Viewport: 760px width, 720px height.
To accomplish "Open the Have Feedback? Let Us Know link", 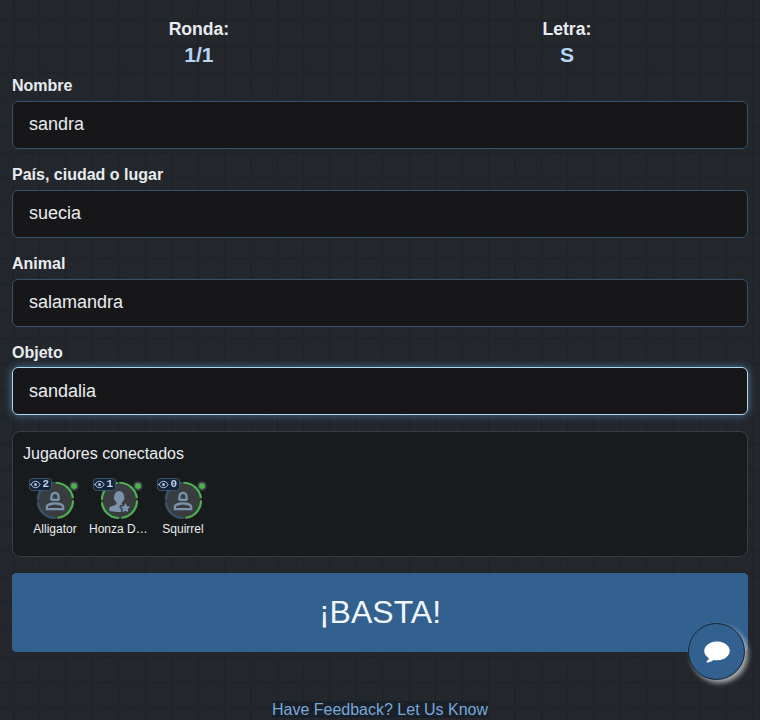I will [380, 709].
